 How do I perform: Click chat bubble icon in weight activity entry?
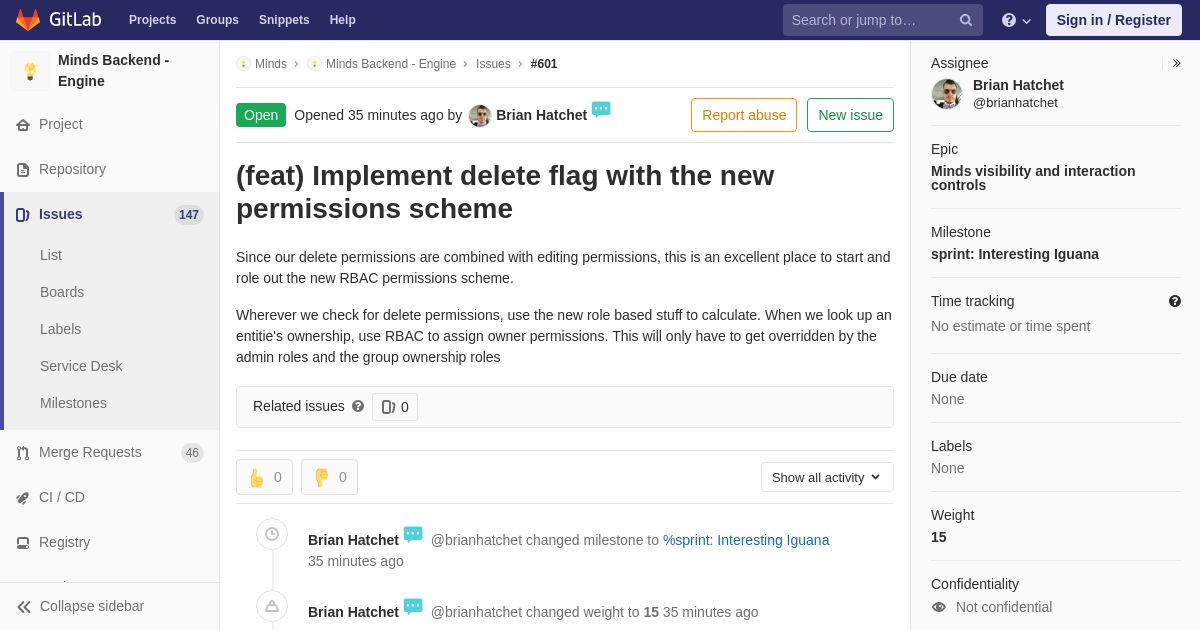(x=413, y=606)
